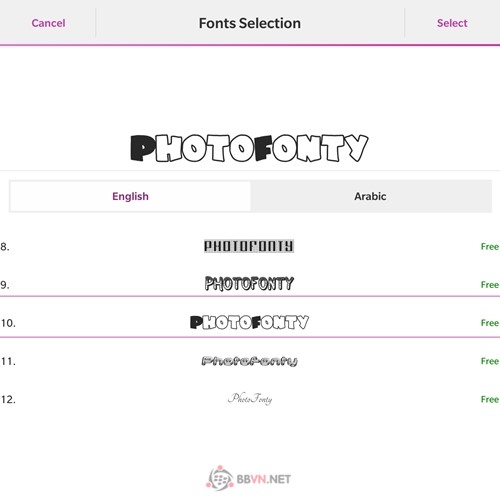The height and width of the screenshot is (500, 500).
Task: Switch to the English fonts tab
Action: [130, 196]
